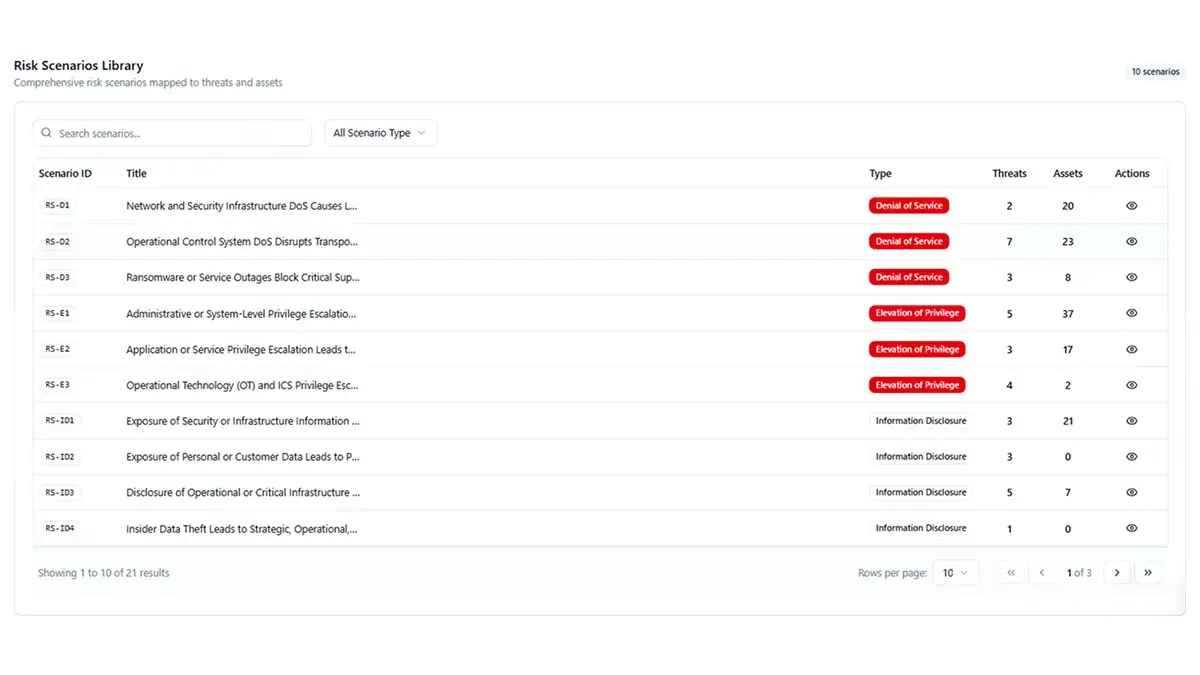Screen dimensions: 1200x675
Task: Go to the first page
Action: 1011,573
